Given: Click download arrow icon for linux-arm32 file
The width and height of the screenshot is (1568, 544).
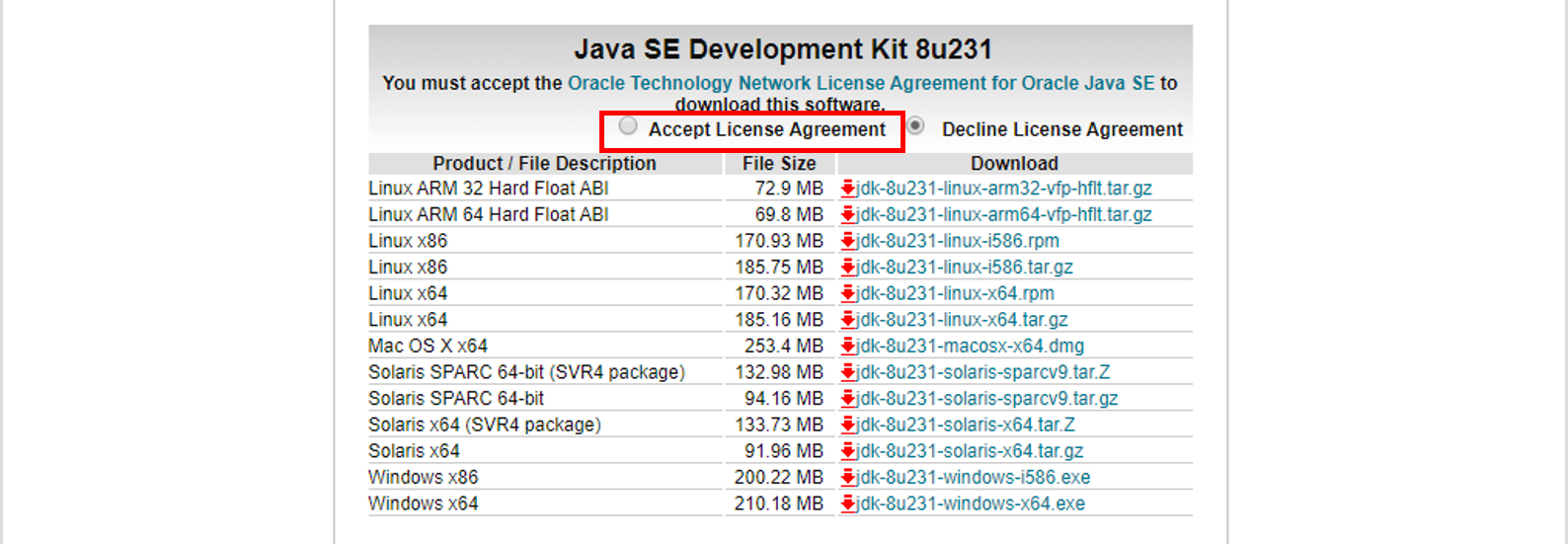Looking at the screenshot, I should coord(847,189).
